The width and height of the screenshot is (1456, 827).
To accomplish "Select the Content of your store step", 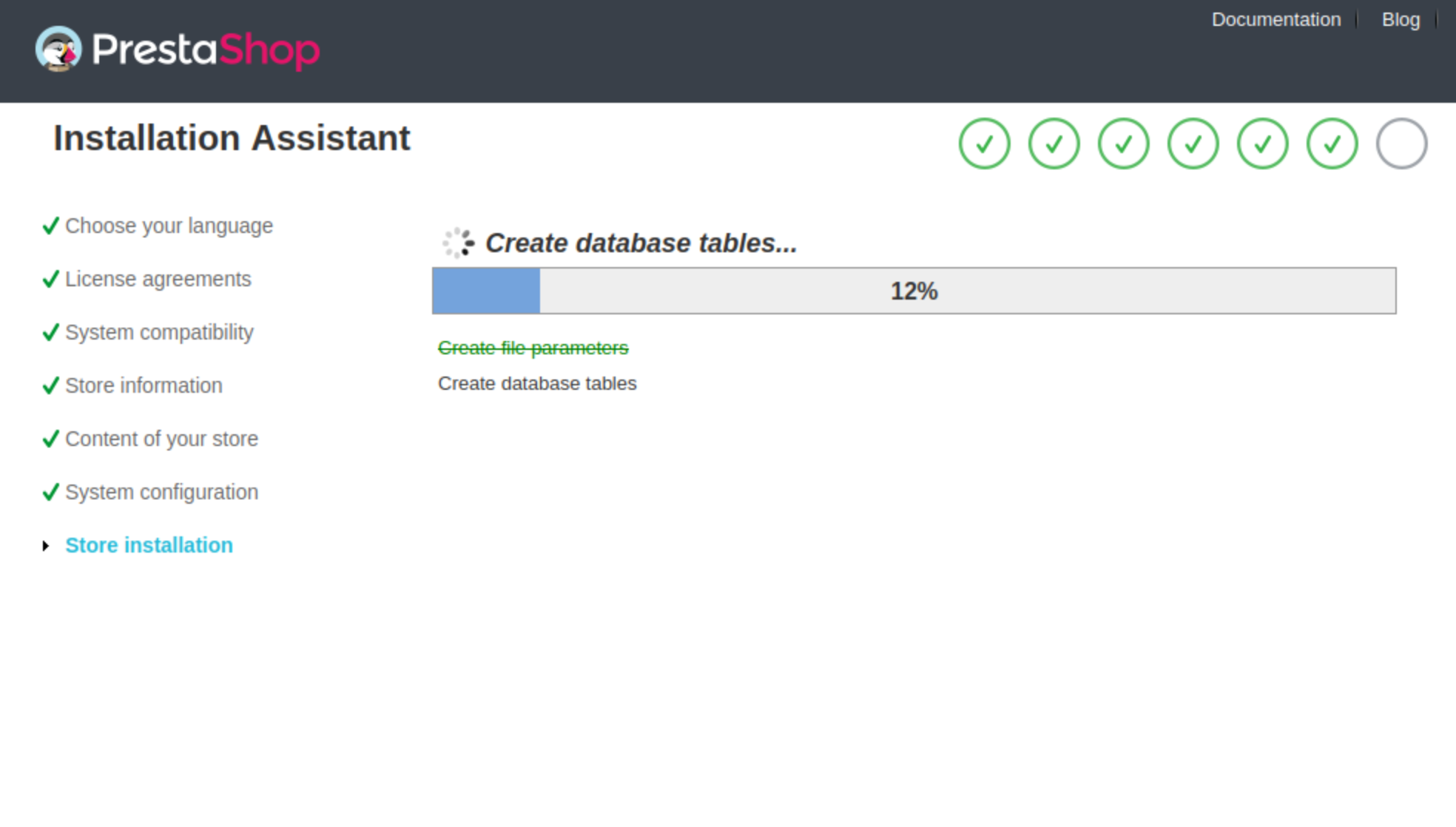I will tap(161, 439).
